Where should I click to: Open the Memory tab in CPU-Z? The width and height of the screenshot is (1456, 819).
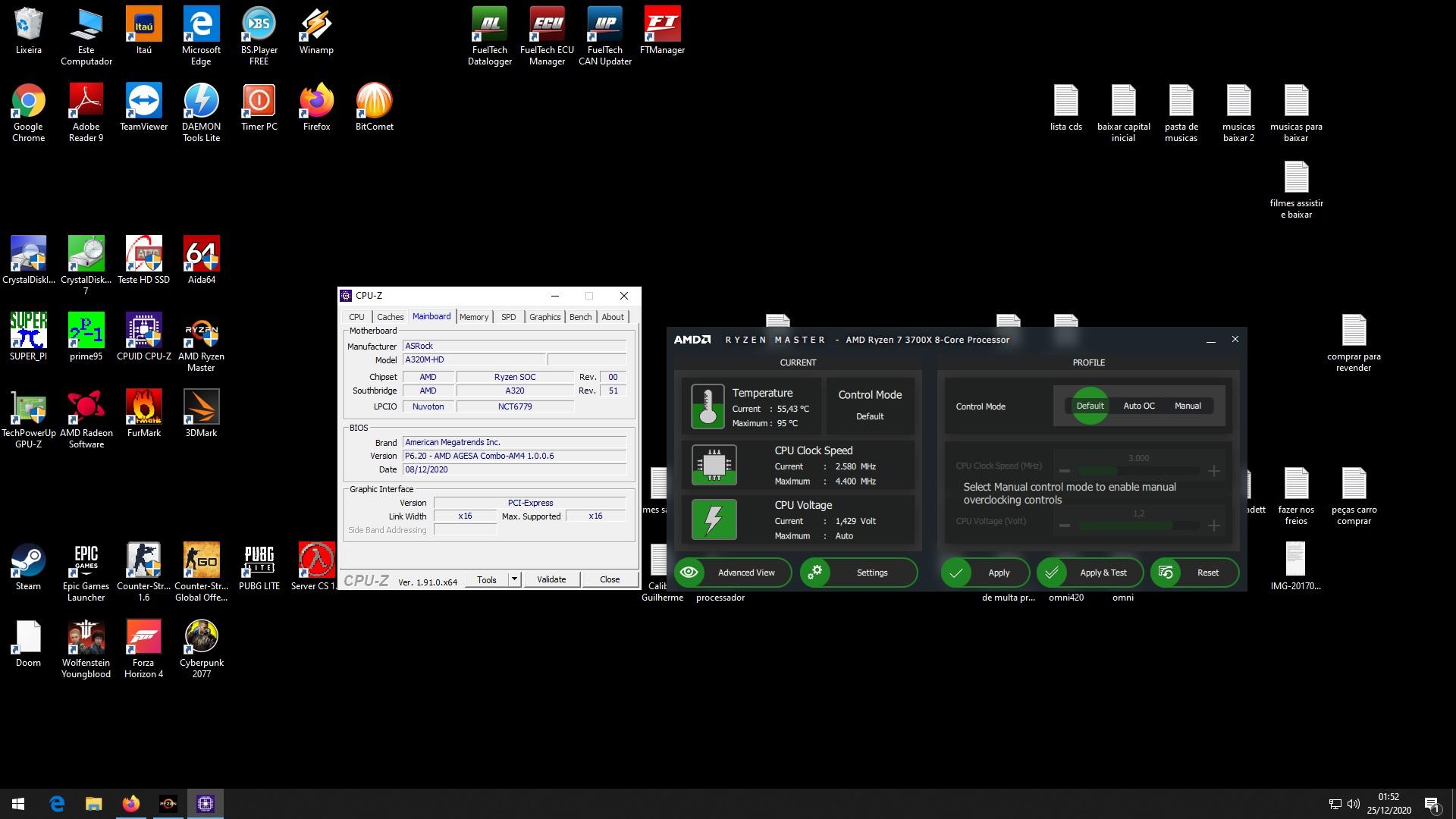click(x=474, y=317)
